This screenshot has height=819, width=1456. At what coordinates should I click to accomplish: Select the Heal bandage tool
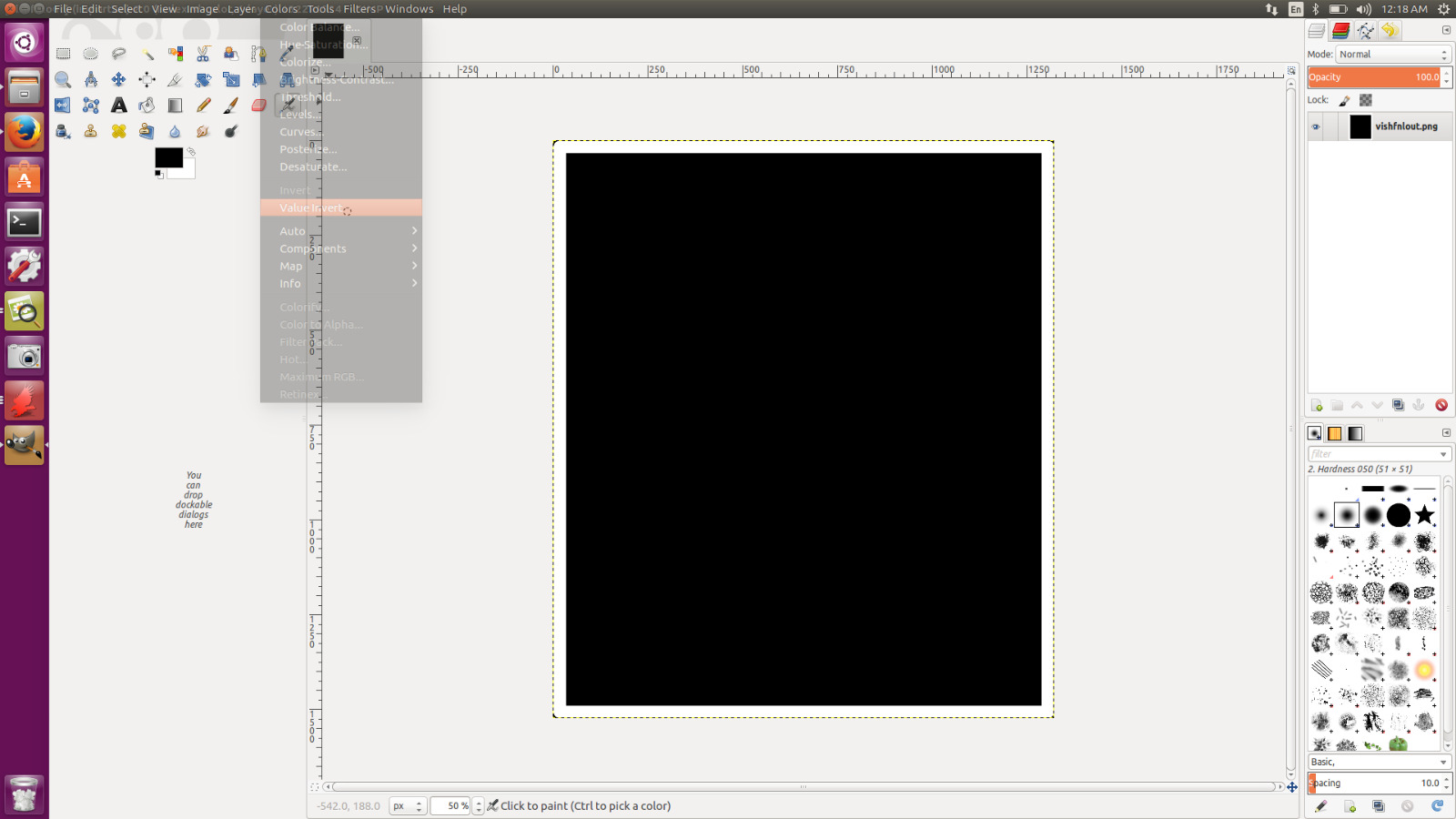[119, 132]
